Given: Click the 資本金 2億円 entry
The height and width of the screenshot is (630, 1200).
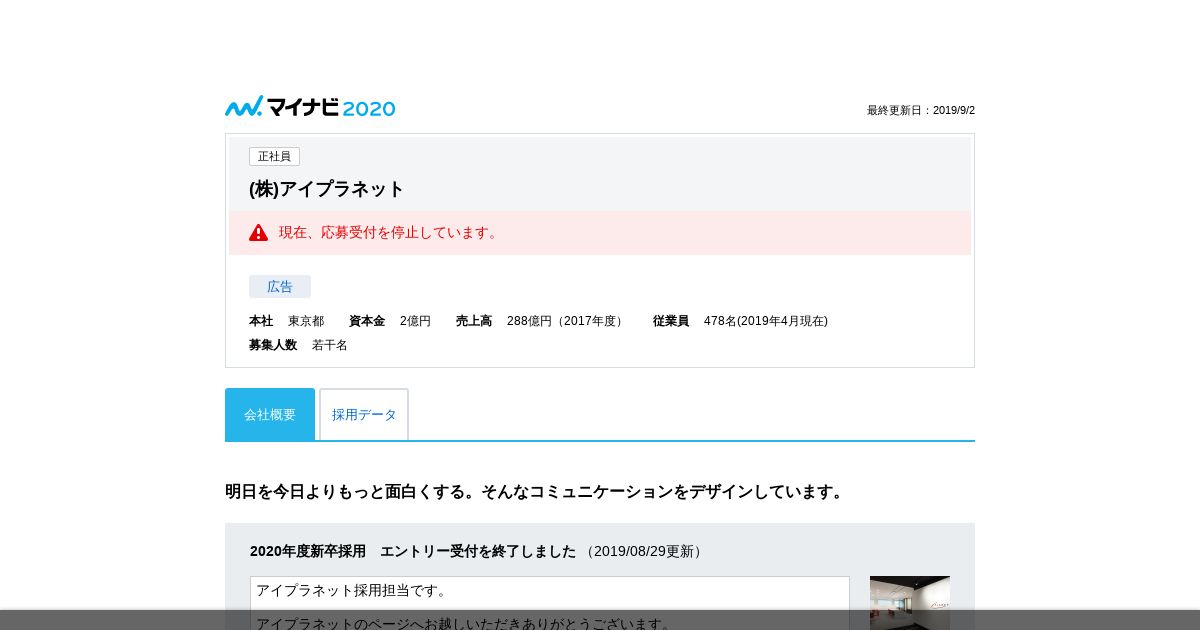Looking at the screenshot, I should coord(390,321).
